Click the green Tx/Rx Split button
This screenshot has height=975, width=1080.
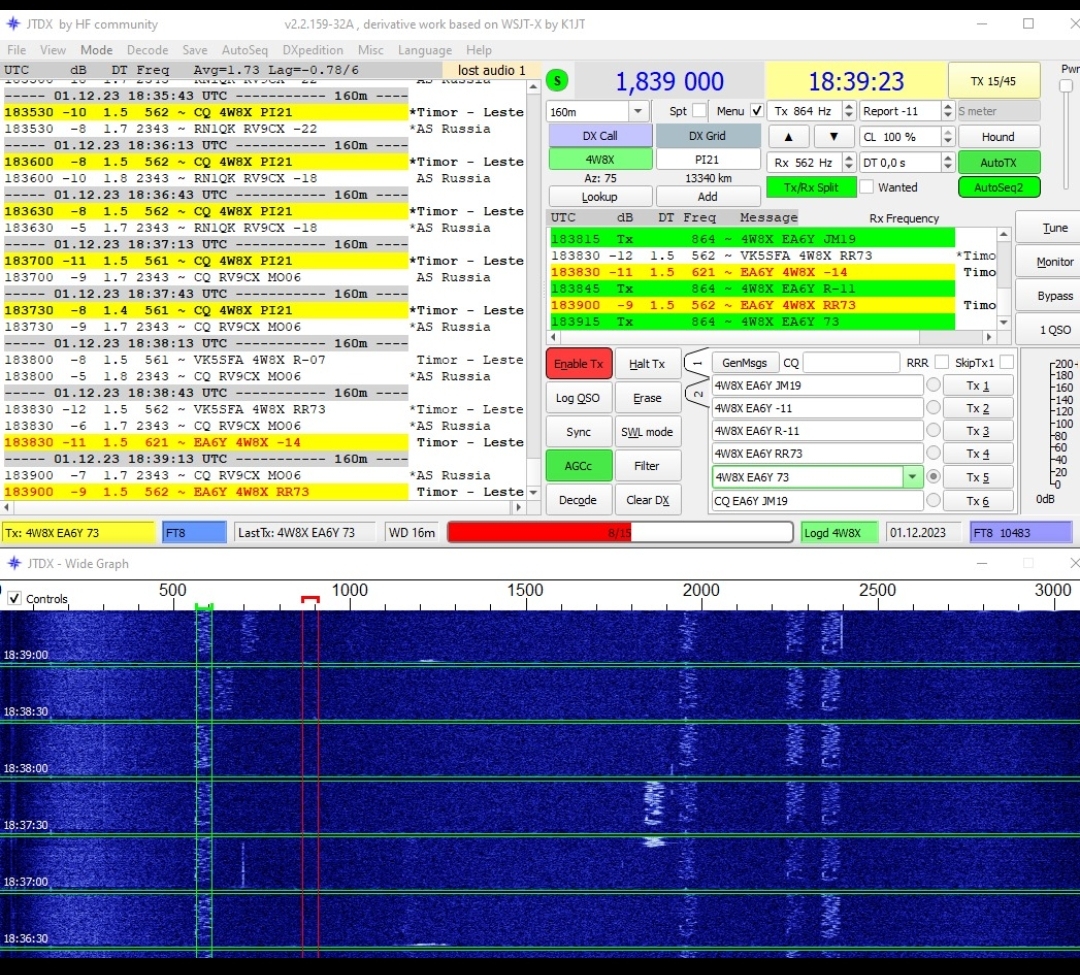point(810,187)
